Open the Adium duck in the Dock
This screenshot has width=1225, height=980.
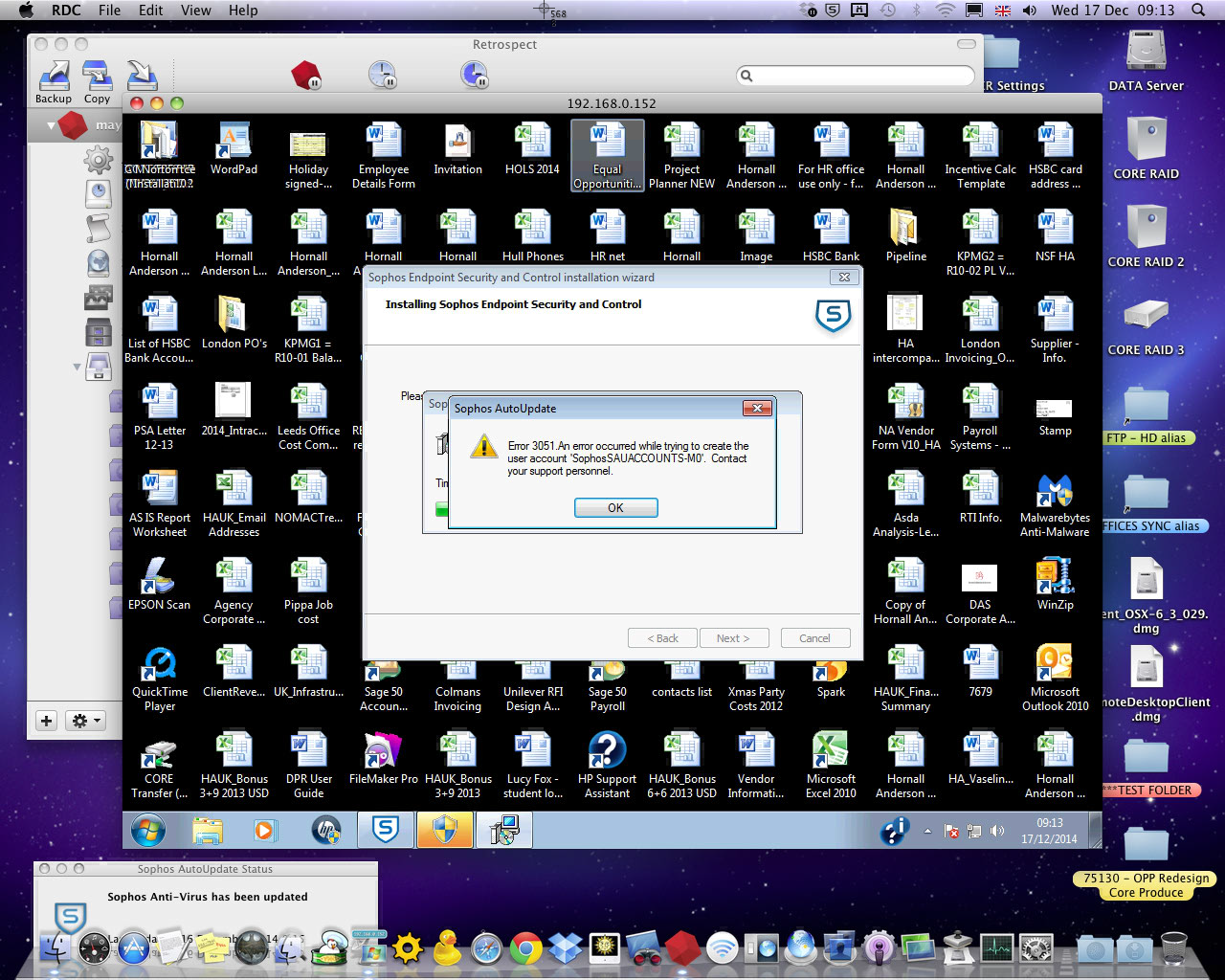(x=447, y=948)
